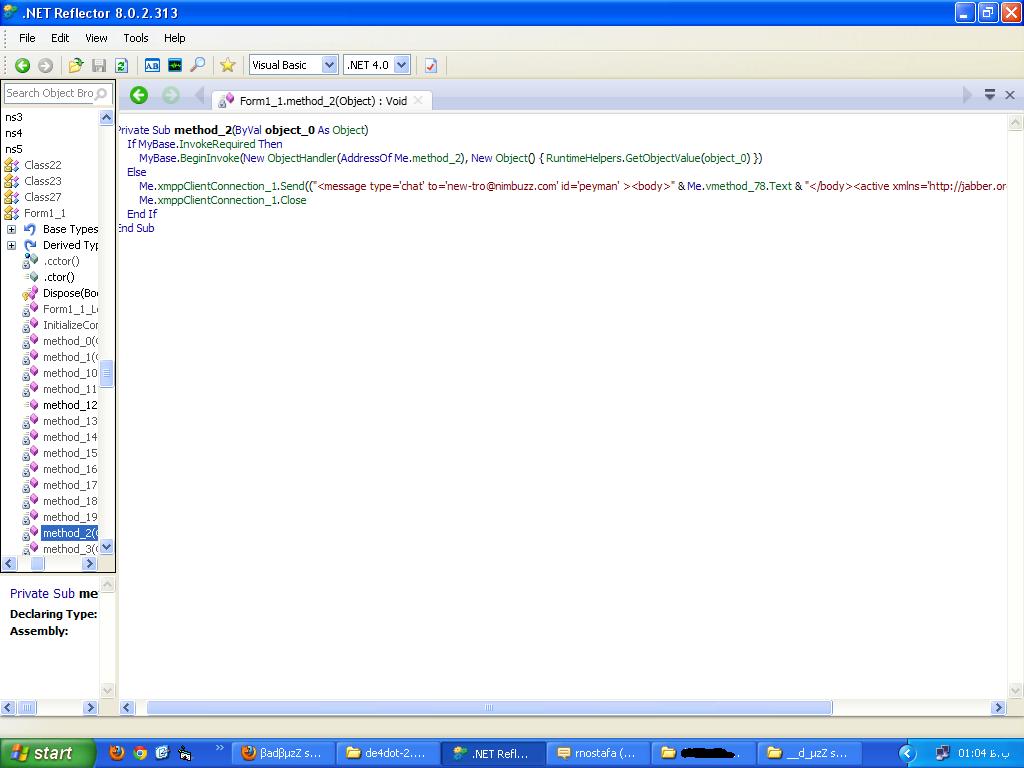This screenshot has width=1024, height=768.
Task: Open the Tools menu
Action: click(x=136, y=38)
